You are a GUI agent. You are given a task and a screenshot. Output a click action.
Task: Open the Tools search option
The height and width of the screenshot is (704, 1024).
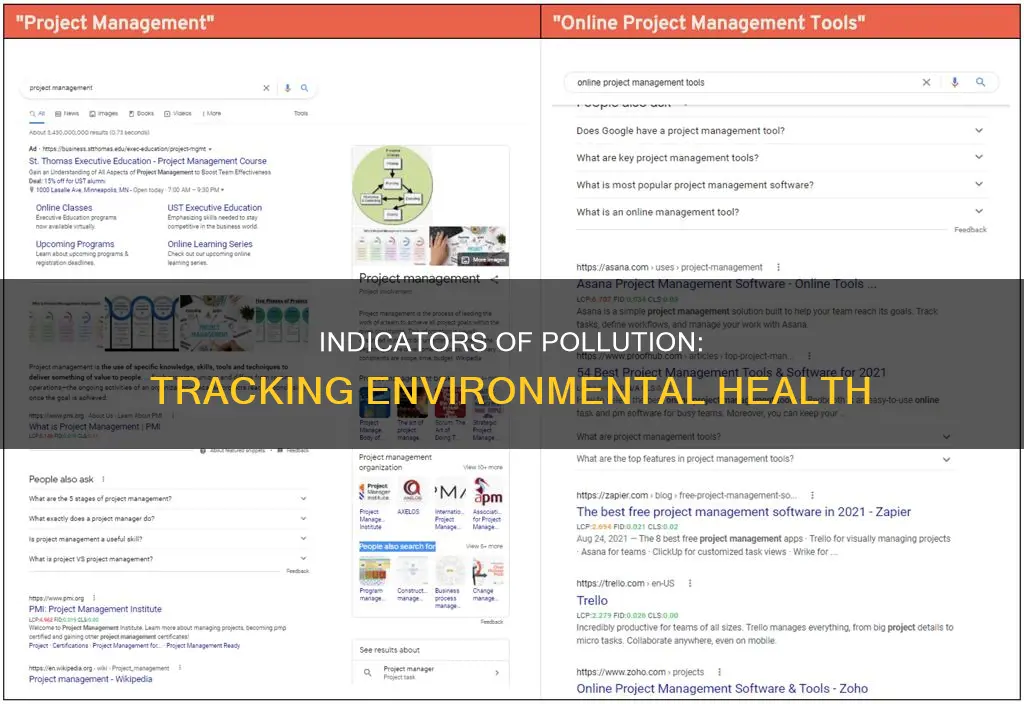(x=300, y=114)
